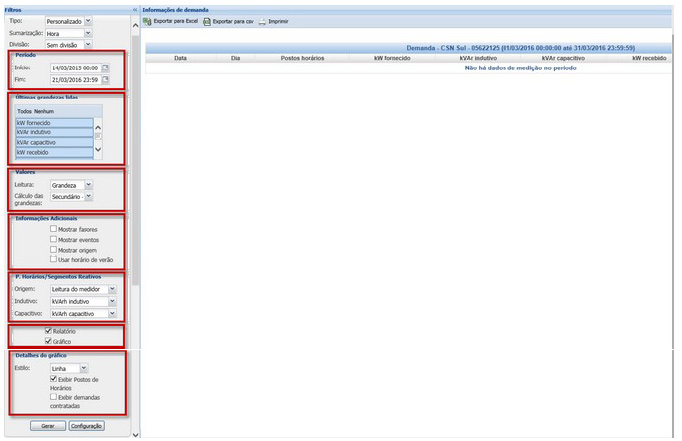The width and height of the screenshot is (682, 441).
Task: Check the Usar horário de verão option
Action: pyautogui.click(x=55, y=259)
